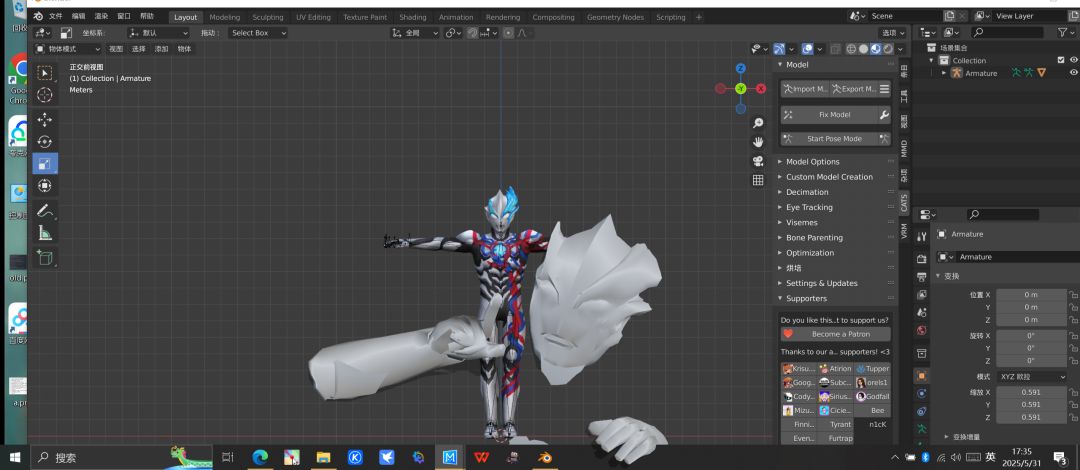Toggle Collection exclude checkbox in outliner

pyautogui.click(x=1061, y=61)
